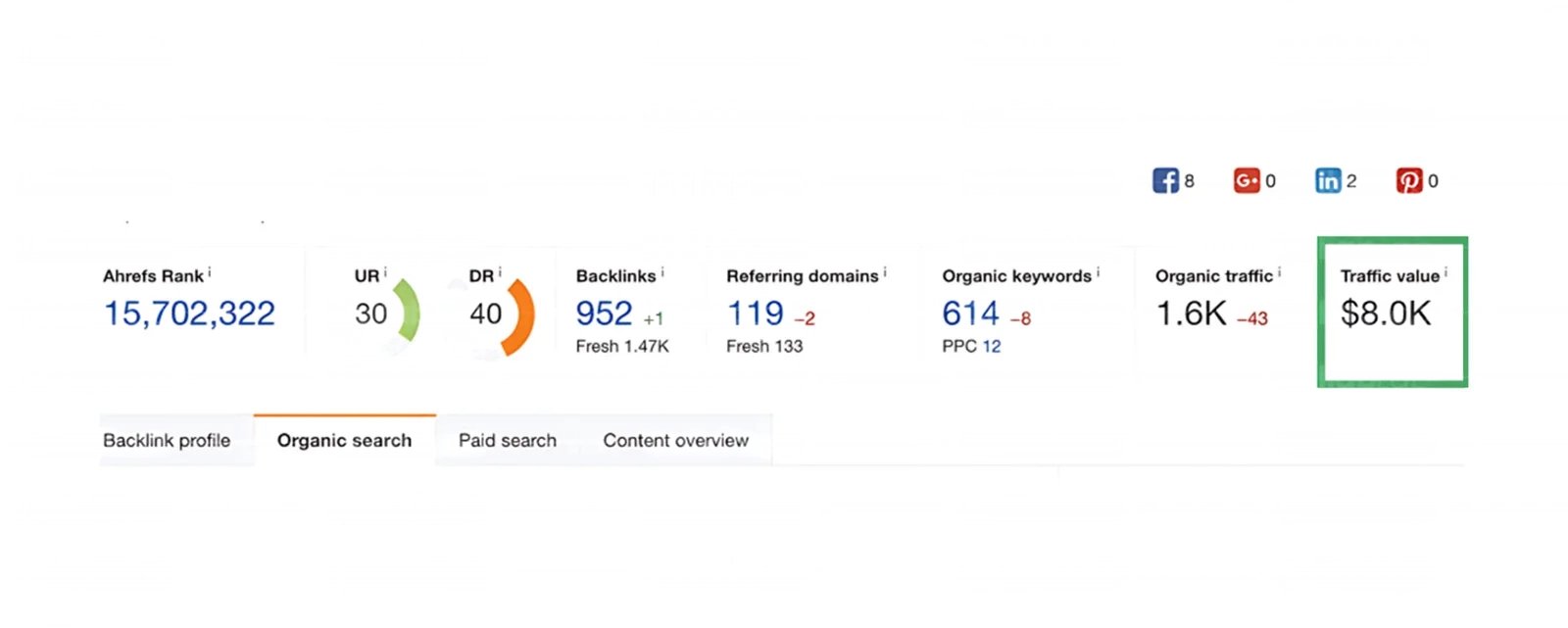The width and height of the screenshot is (1568, 628).
Task: Click info icon beside Traffic value
Action: 1445,272
